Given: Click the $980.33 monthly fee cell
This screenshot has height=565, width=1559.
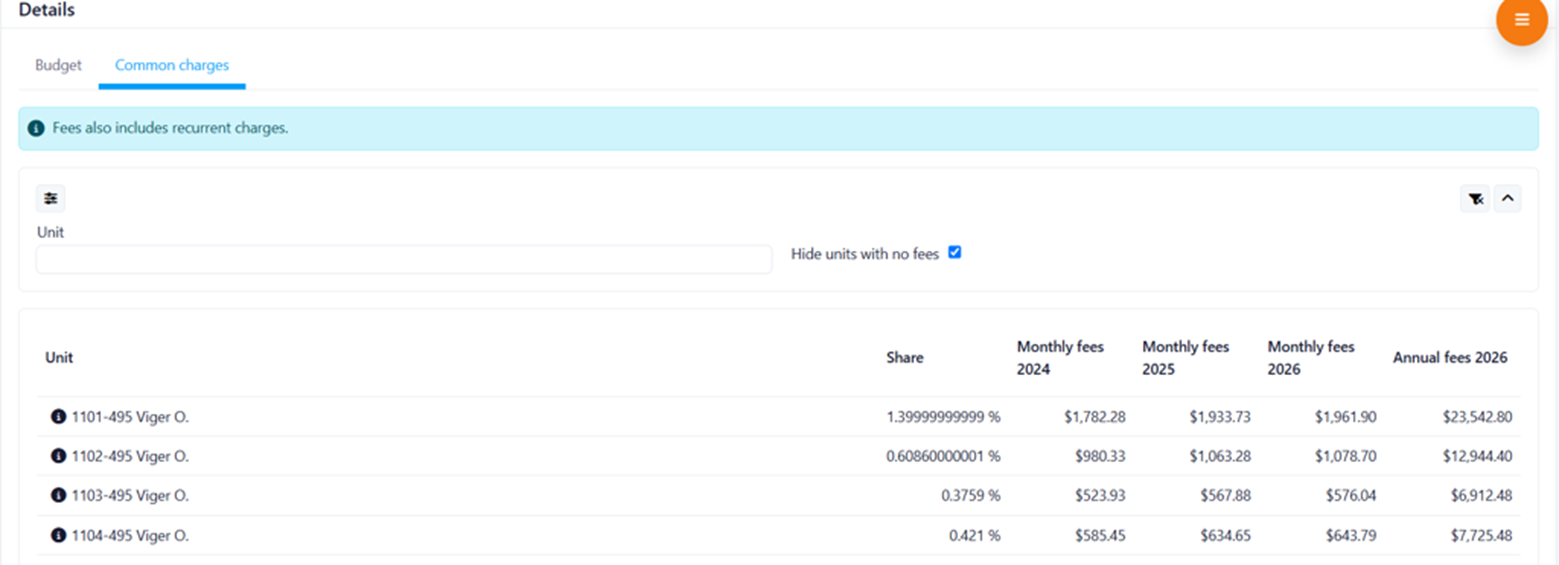Looking at the screenshot, I should (x=1101, y=456).
